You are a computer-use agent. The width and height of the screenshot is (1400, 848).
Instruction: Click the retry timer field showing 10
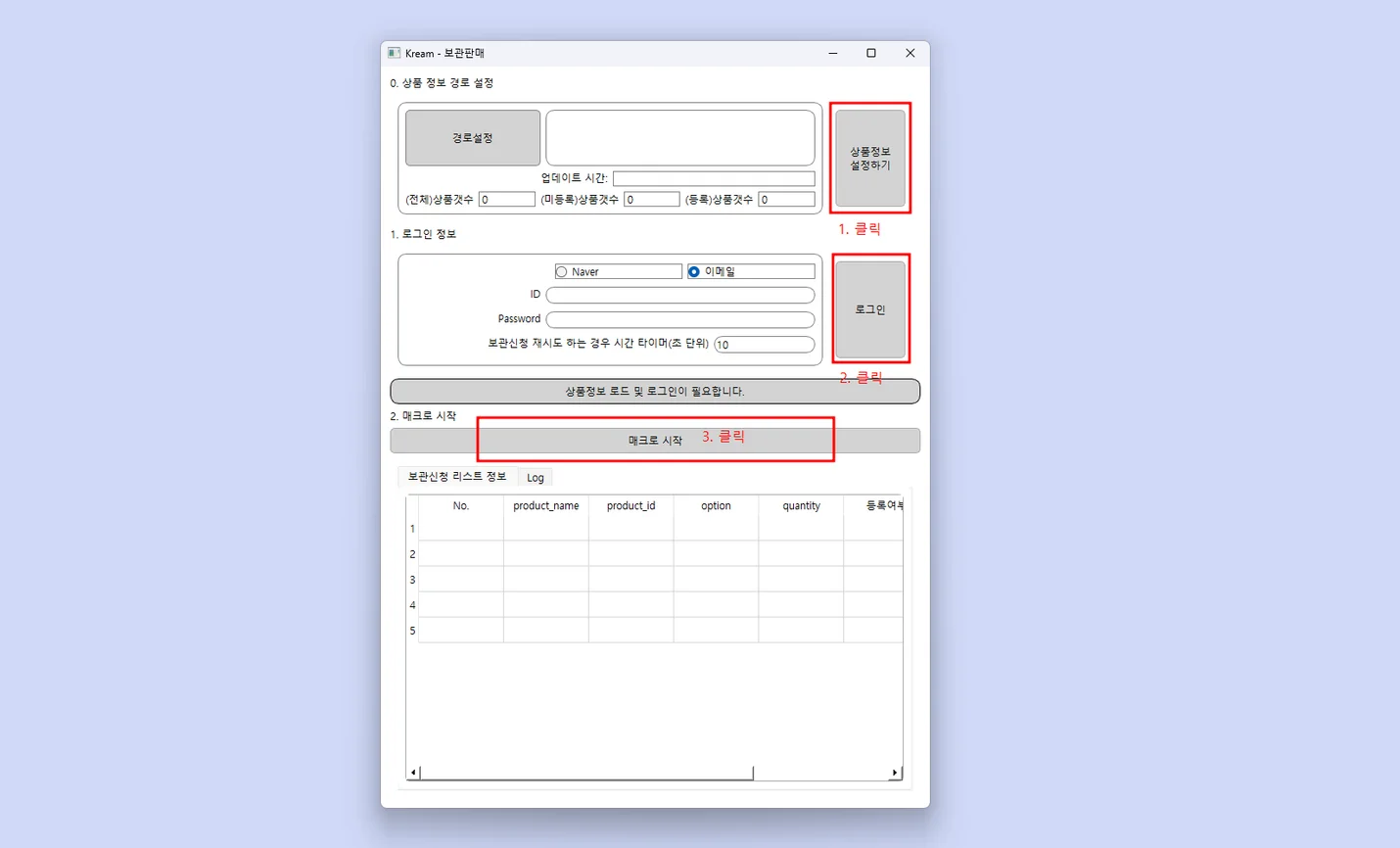click(x=765, y=344)
